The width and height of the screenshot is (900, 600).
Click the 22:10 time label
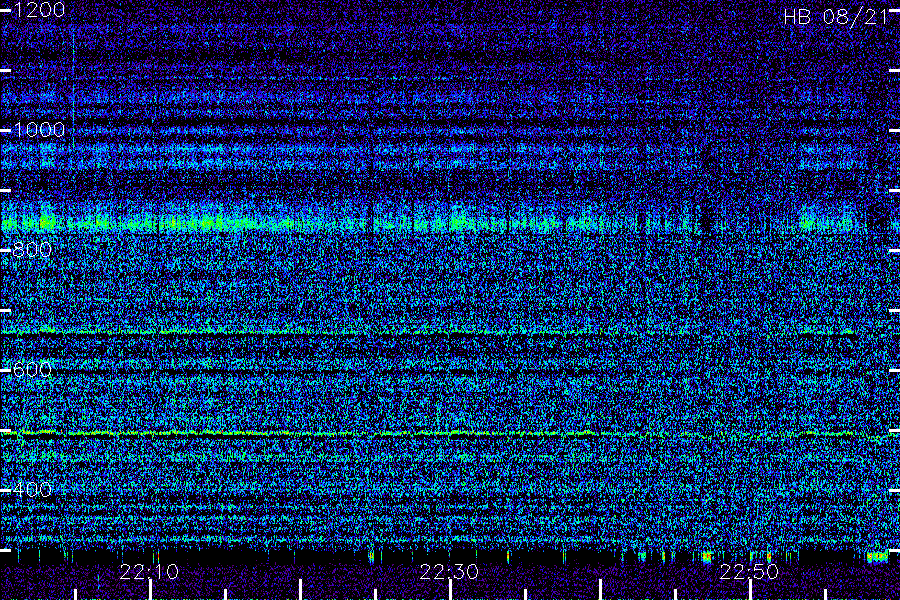coord(149,572)
